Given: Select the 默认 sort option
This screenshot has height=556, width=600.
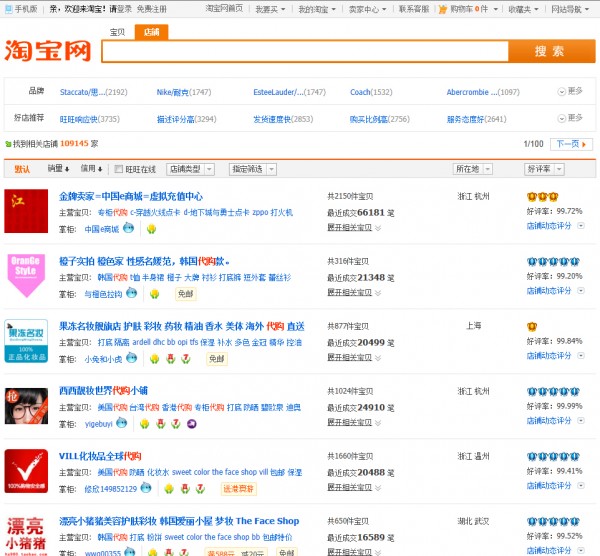Looking at the screenshot, I should pyautogui.click(x=22, y=169).
